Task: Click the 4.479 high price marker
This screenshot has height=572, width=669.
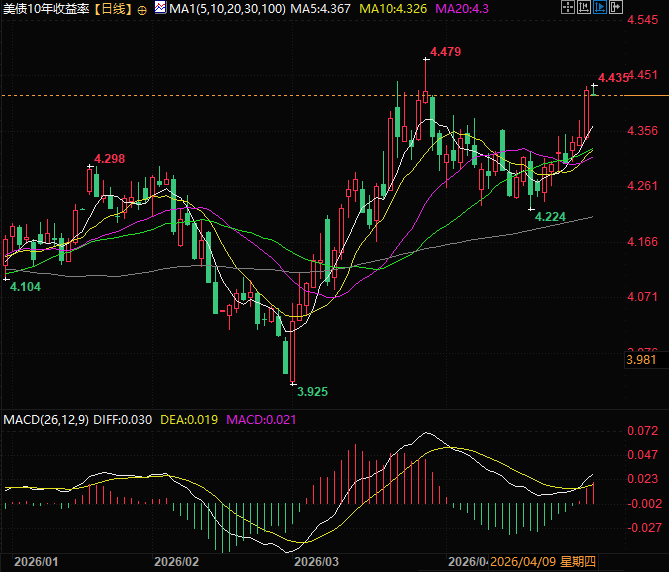Action: (x=445, y=51)
